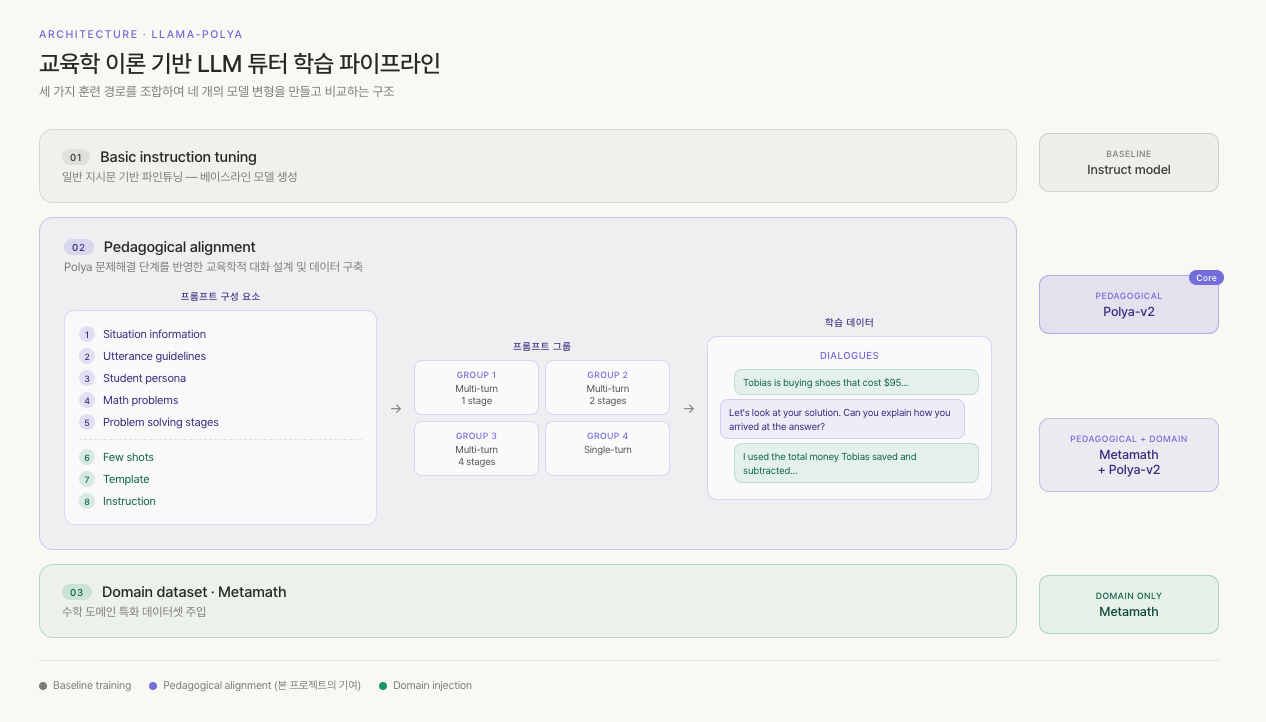Open the Core badge on Polya-v2 card

coord(1206,277)
